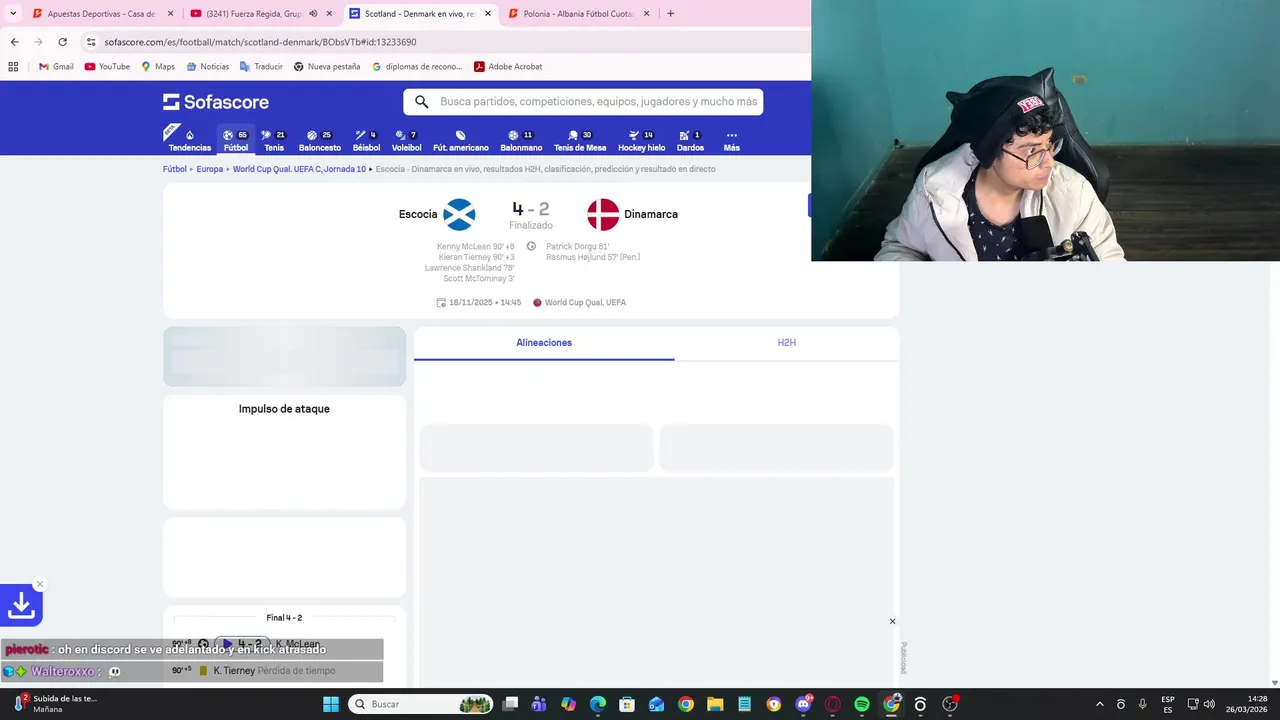The width and height of the screenshot is (1280, 720).
Task: Open the diplomas de recono... bookmark
Action: pyautogui.click(x=417, y=67)
